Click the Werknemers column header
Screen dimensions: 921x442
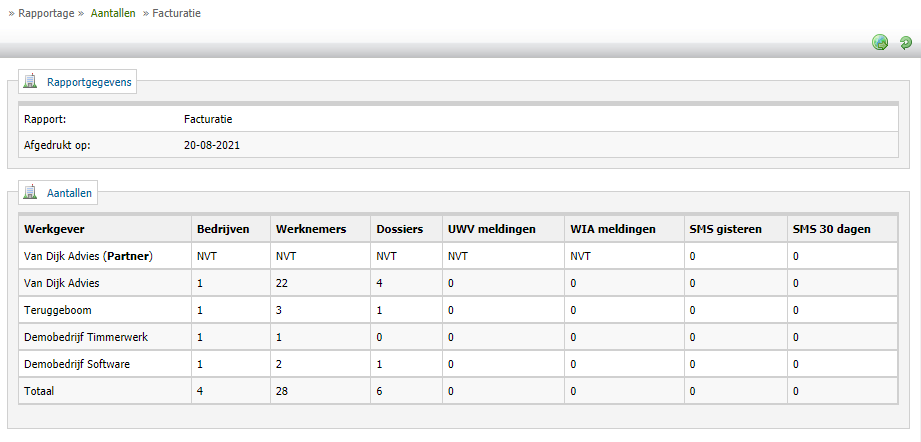point(311,229)
